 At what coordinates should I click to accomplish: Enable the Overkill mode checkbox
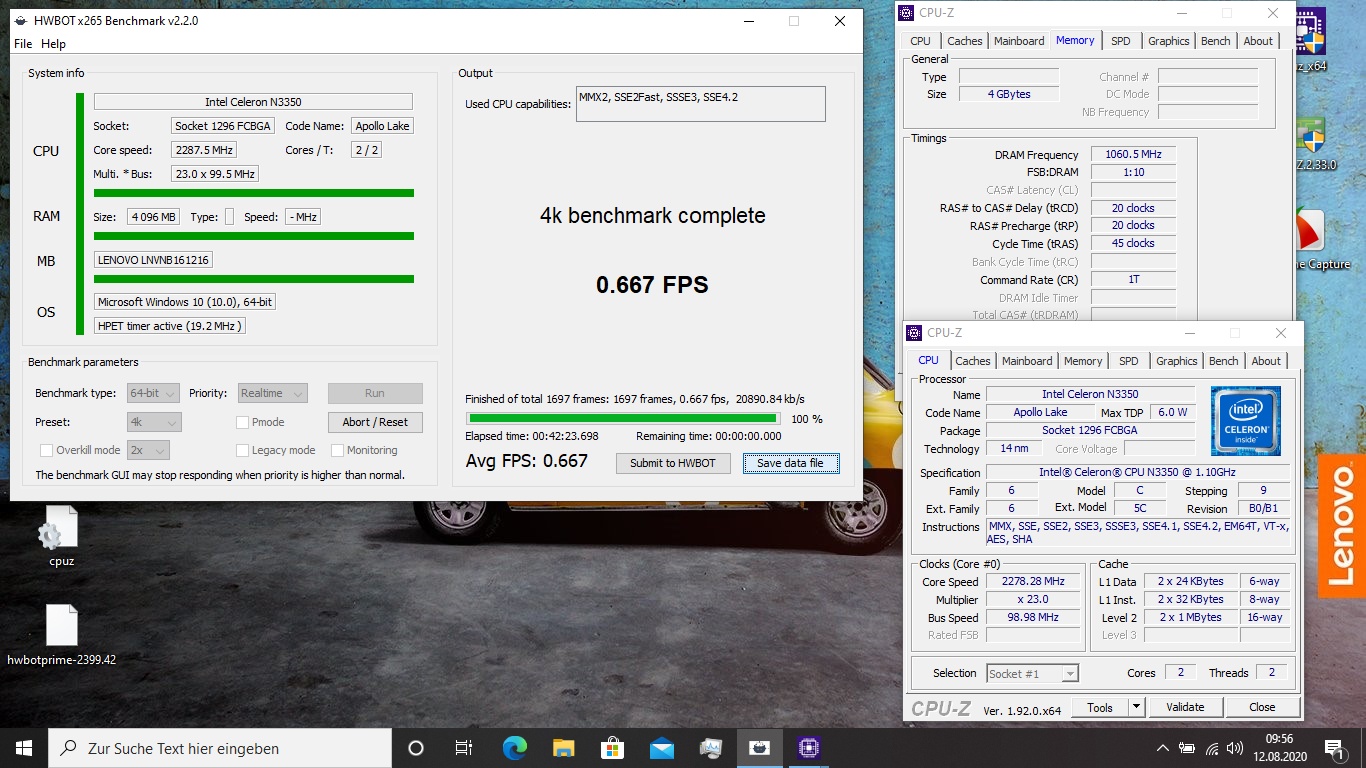click(x=46, y=450)
